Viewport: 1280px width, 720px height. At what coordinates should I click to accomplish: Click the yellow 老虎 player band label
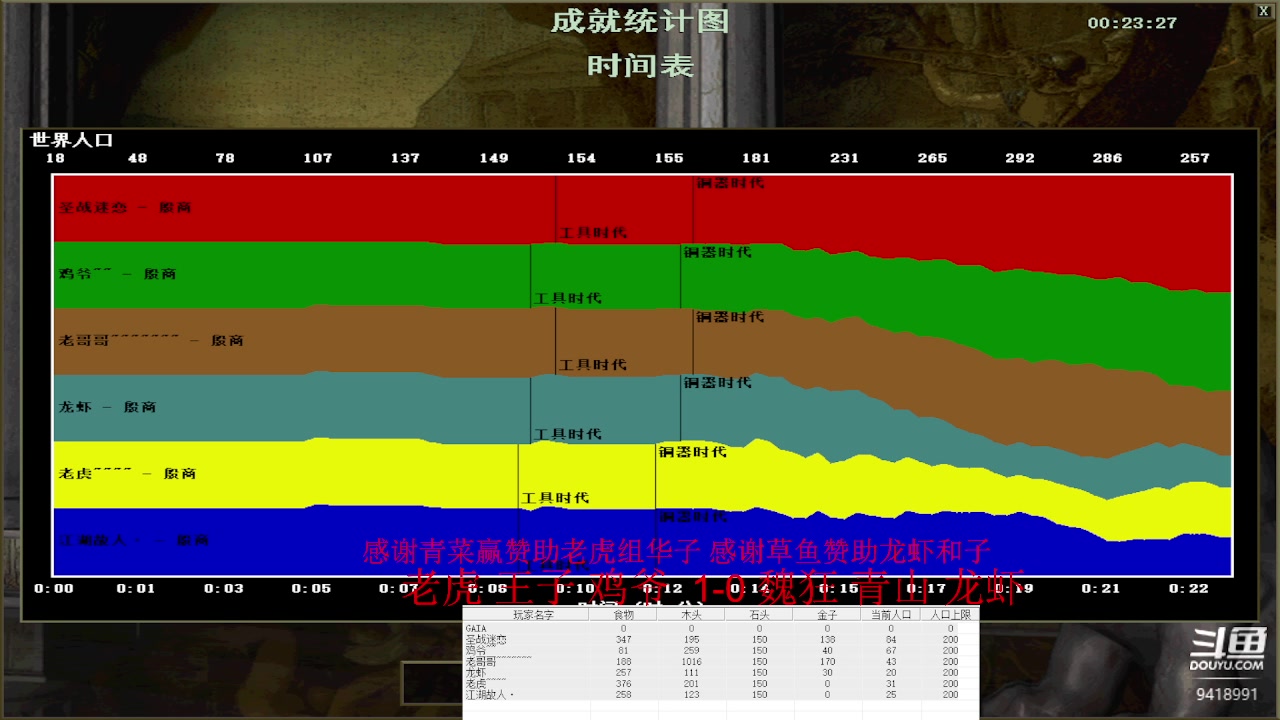point(127,473)
